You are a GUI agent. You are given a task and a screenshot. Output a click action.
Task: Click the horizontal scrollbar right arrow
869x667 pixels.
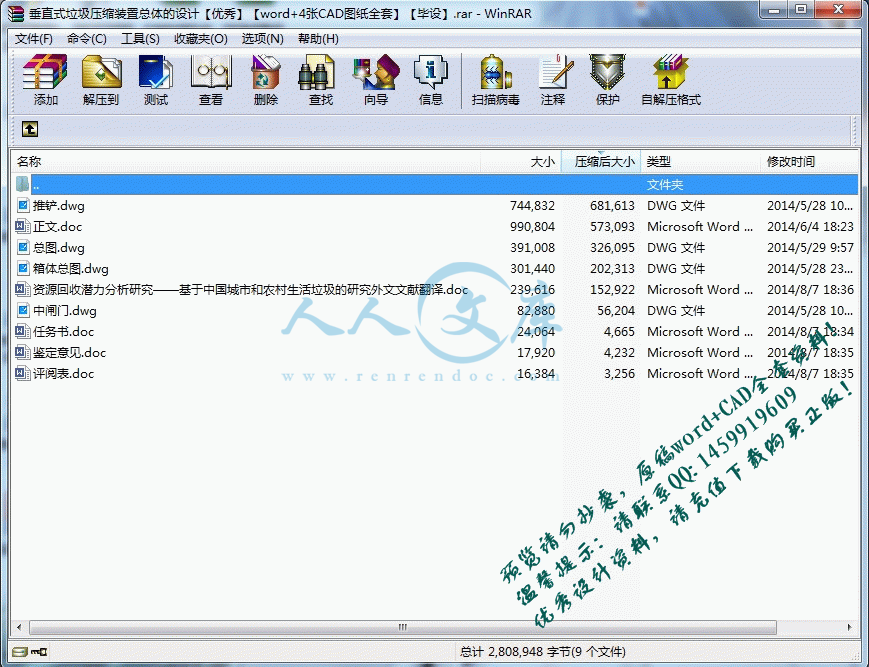pos(850,627)
